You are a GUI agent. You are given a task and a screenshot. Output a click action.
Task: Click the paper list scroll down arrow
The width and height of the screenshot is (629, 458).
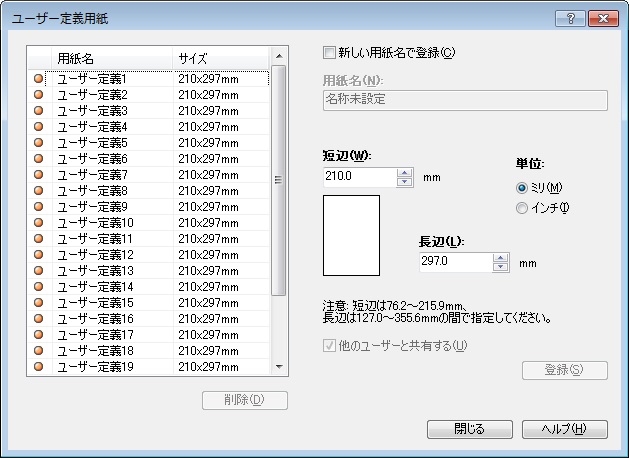point(279,367)
